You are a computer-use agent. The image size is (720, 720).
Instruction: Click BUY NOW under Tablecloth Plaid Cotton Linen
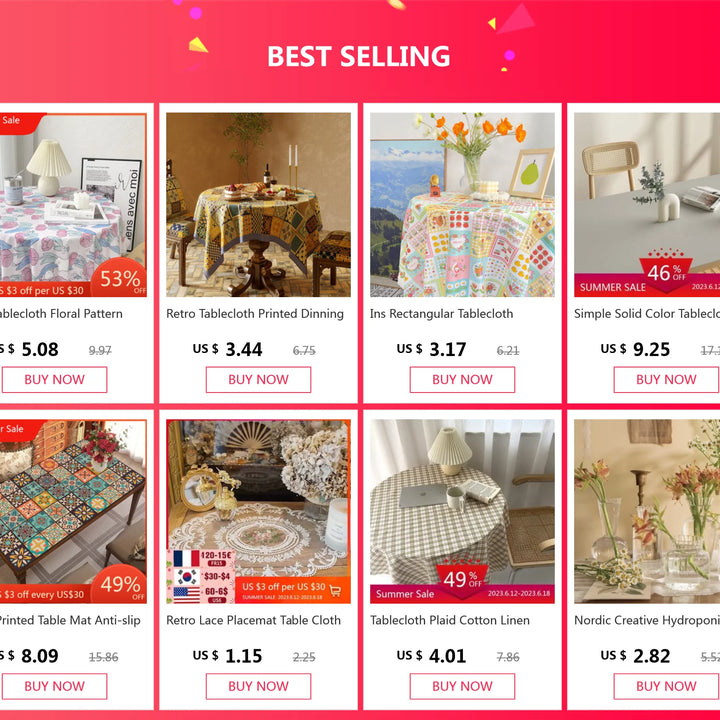click(462, 686)
